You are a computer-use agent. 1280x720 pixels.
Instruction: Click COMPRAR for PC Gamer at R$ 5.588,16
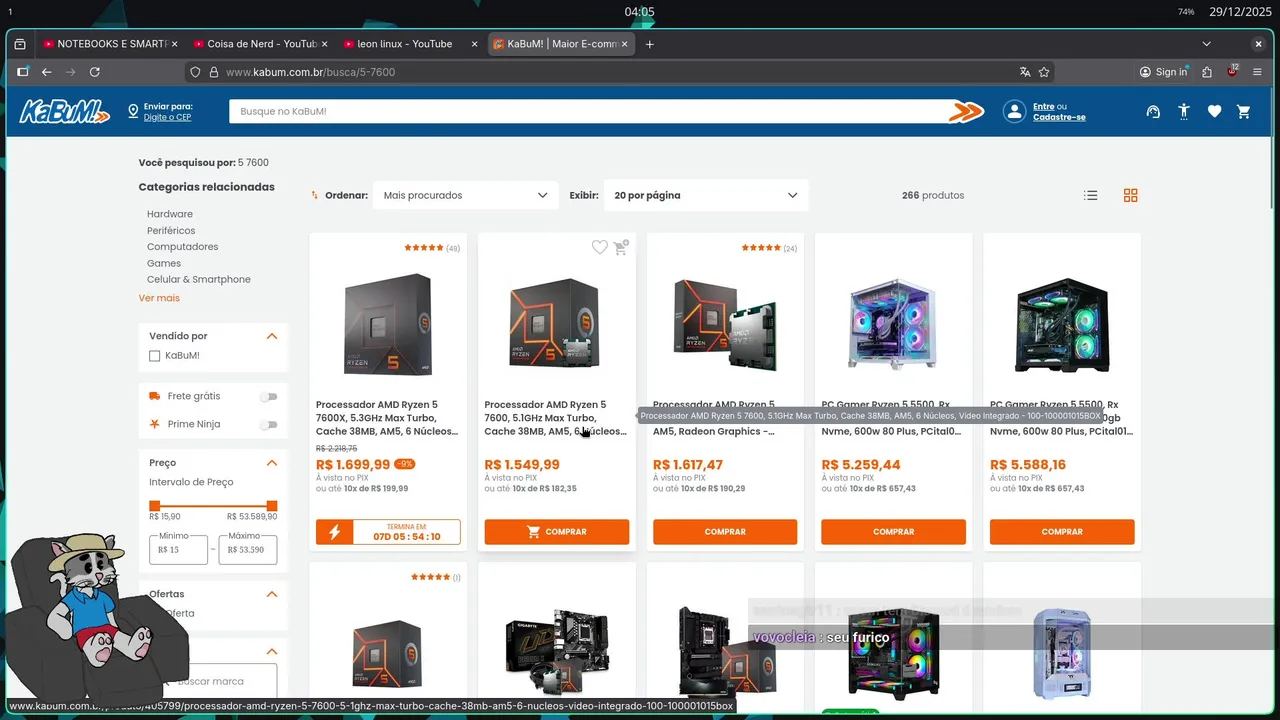coord(1062,532)
